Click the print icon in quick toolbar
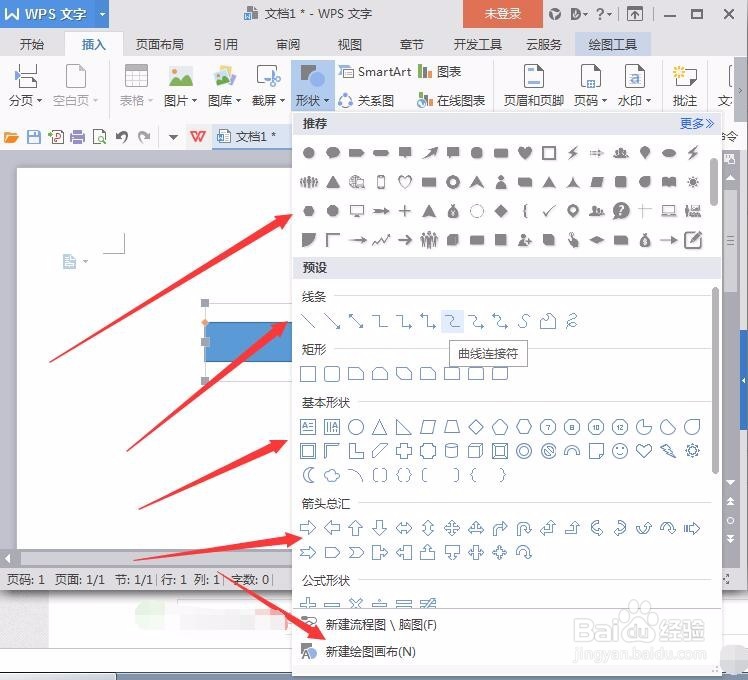This screenshot has width=748, height=680. coord(77,137)
